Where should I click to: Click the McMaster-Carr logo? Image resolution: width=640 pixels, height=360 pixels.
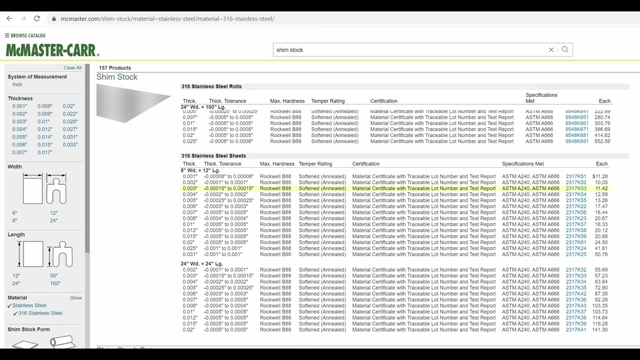tap(52, 50)
